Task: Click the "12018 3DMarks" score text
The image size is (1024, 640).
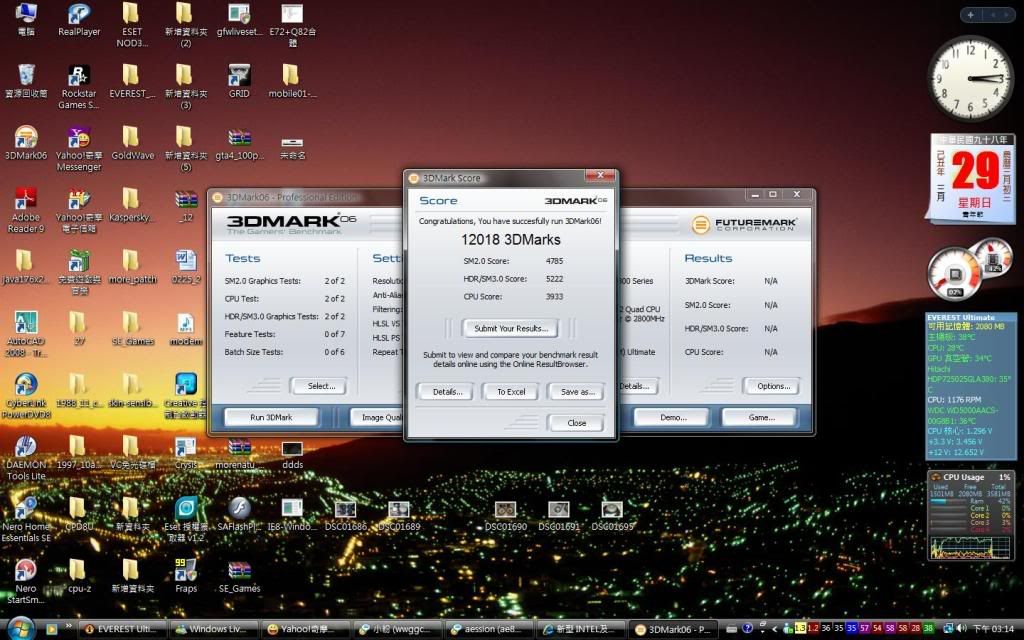Action: pos(511,240)
